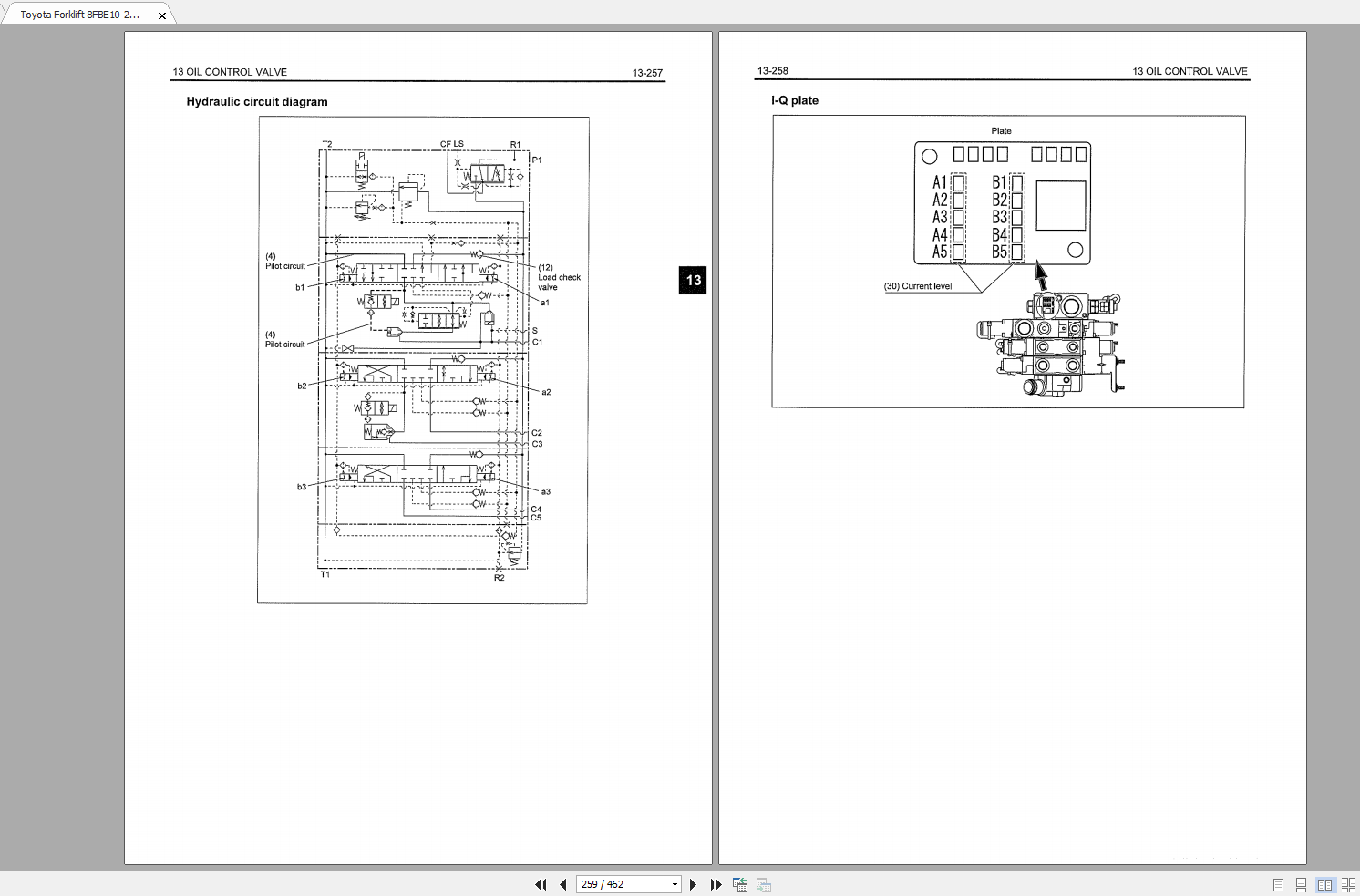Click the 'A1' label on the plate
1360x896 pixels.
pyautogui.click(x=940, y=183)
